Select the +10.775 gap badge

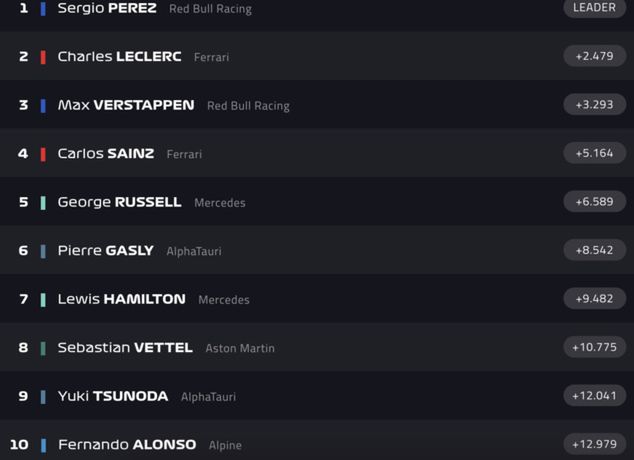[x=594, y=347]
